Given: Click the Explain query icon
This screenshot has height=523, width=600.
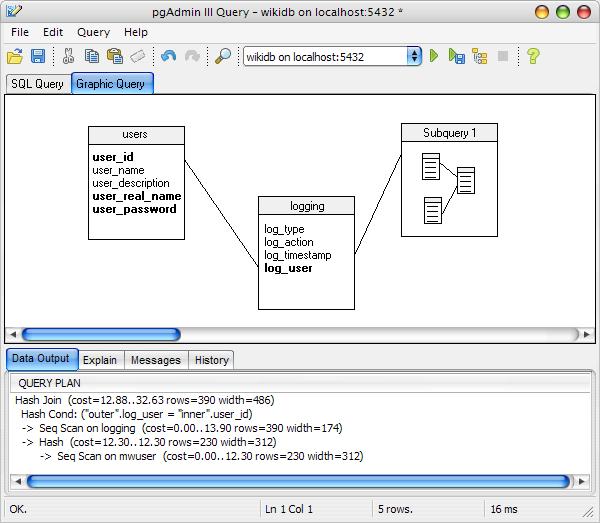Looking at the screenshot, I should click(480, 56).
